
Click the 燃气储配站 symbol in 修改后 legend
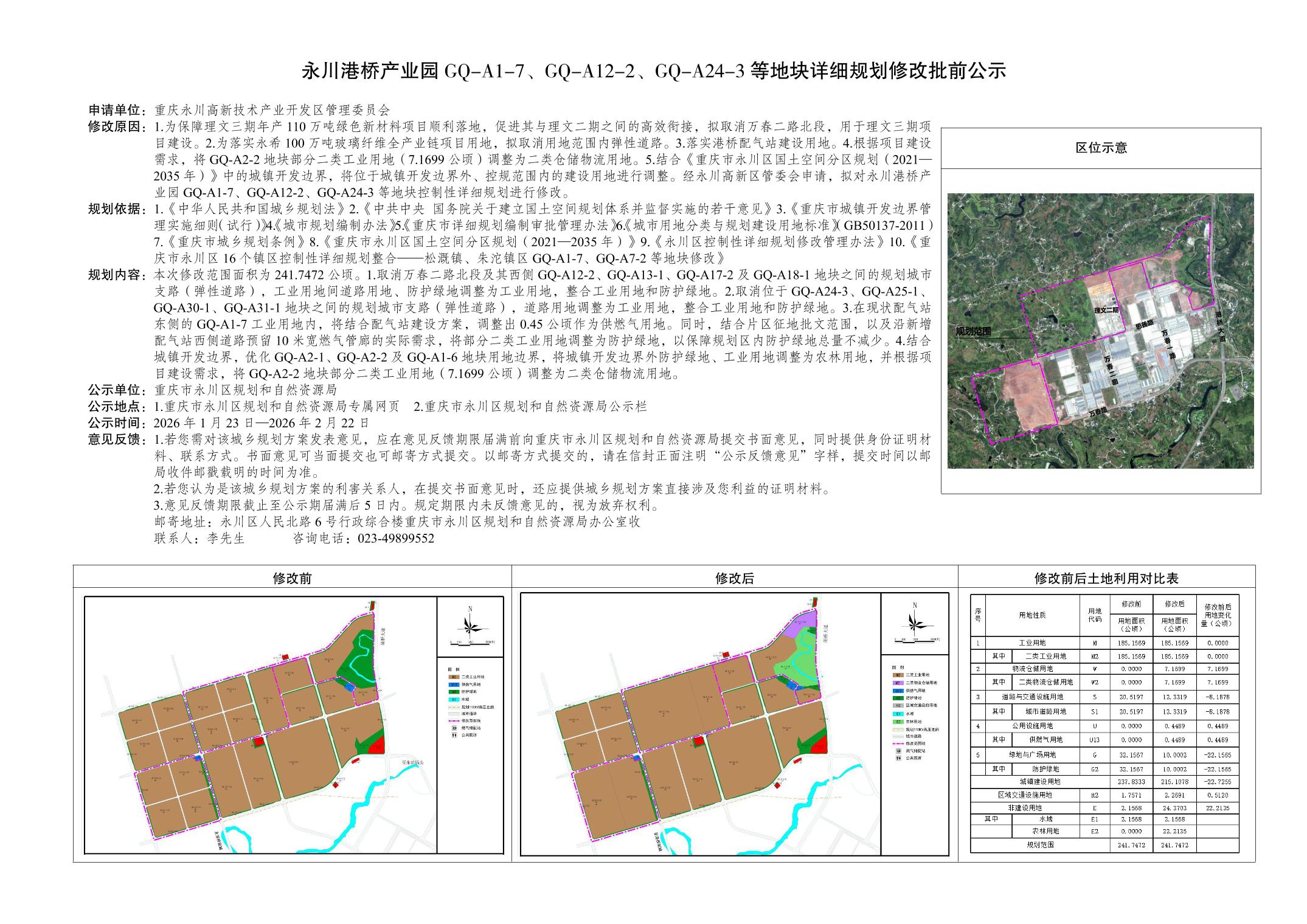point(898,751)
